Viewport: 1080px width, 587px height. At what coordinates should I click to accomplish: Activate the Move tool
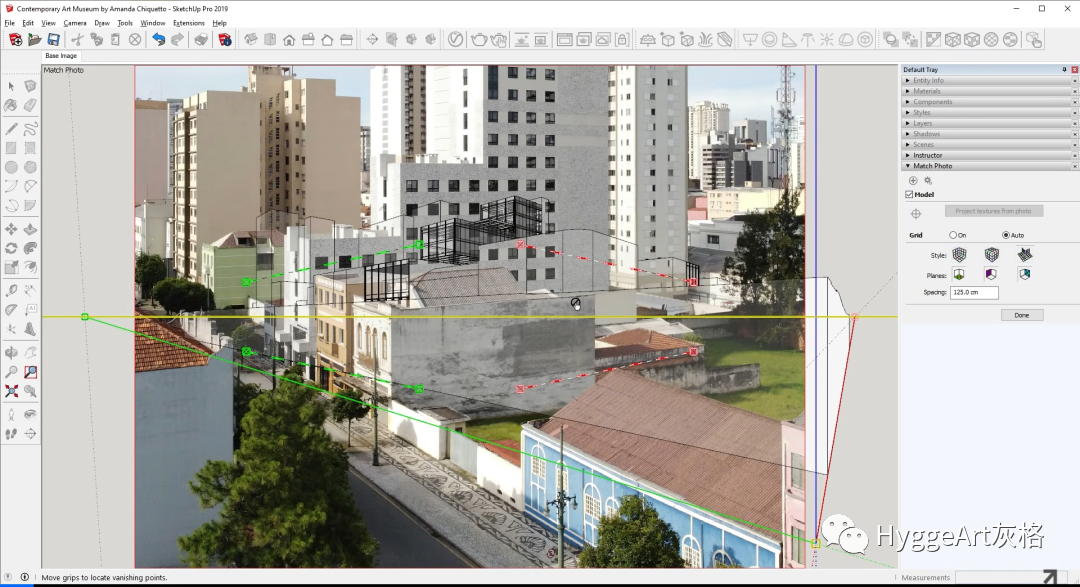pos(11,229)
